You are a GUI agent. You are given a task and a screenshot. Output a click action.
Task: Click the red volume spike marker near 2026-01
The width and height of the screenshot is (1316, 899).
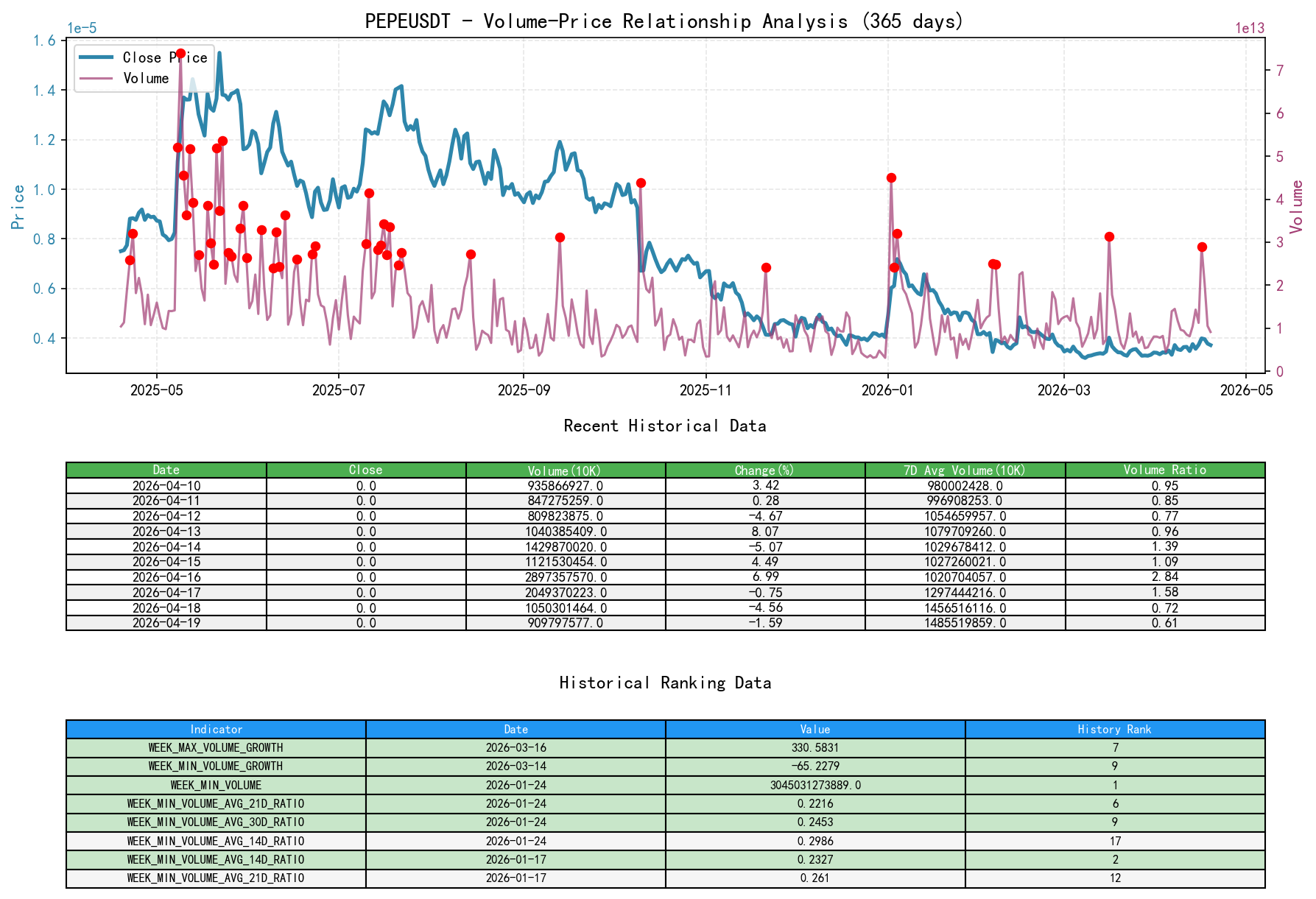(x=891, y=177)
